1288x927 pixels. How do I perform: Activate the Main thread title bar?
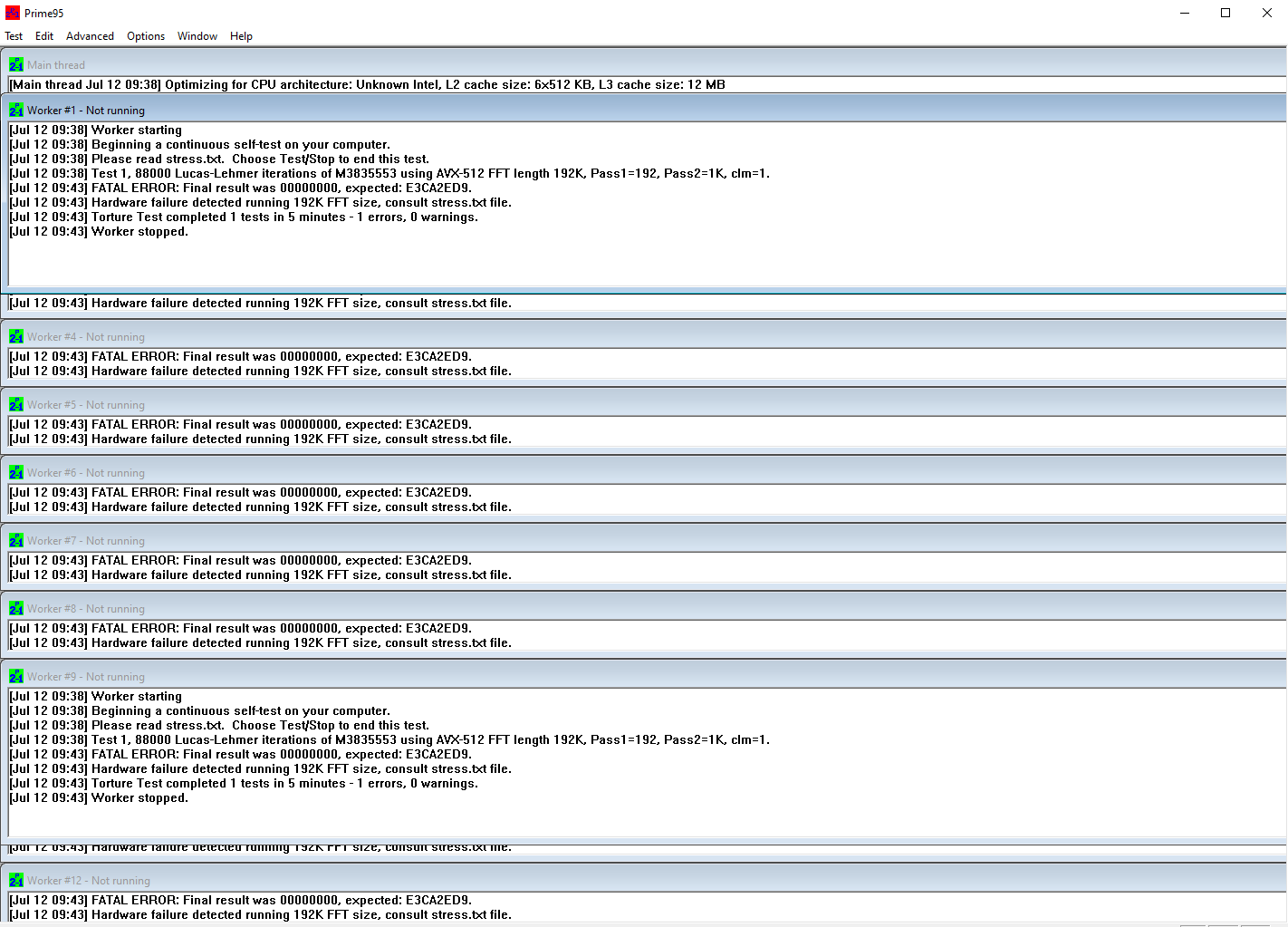click(x=645, y=64)
